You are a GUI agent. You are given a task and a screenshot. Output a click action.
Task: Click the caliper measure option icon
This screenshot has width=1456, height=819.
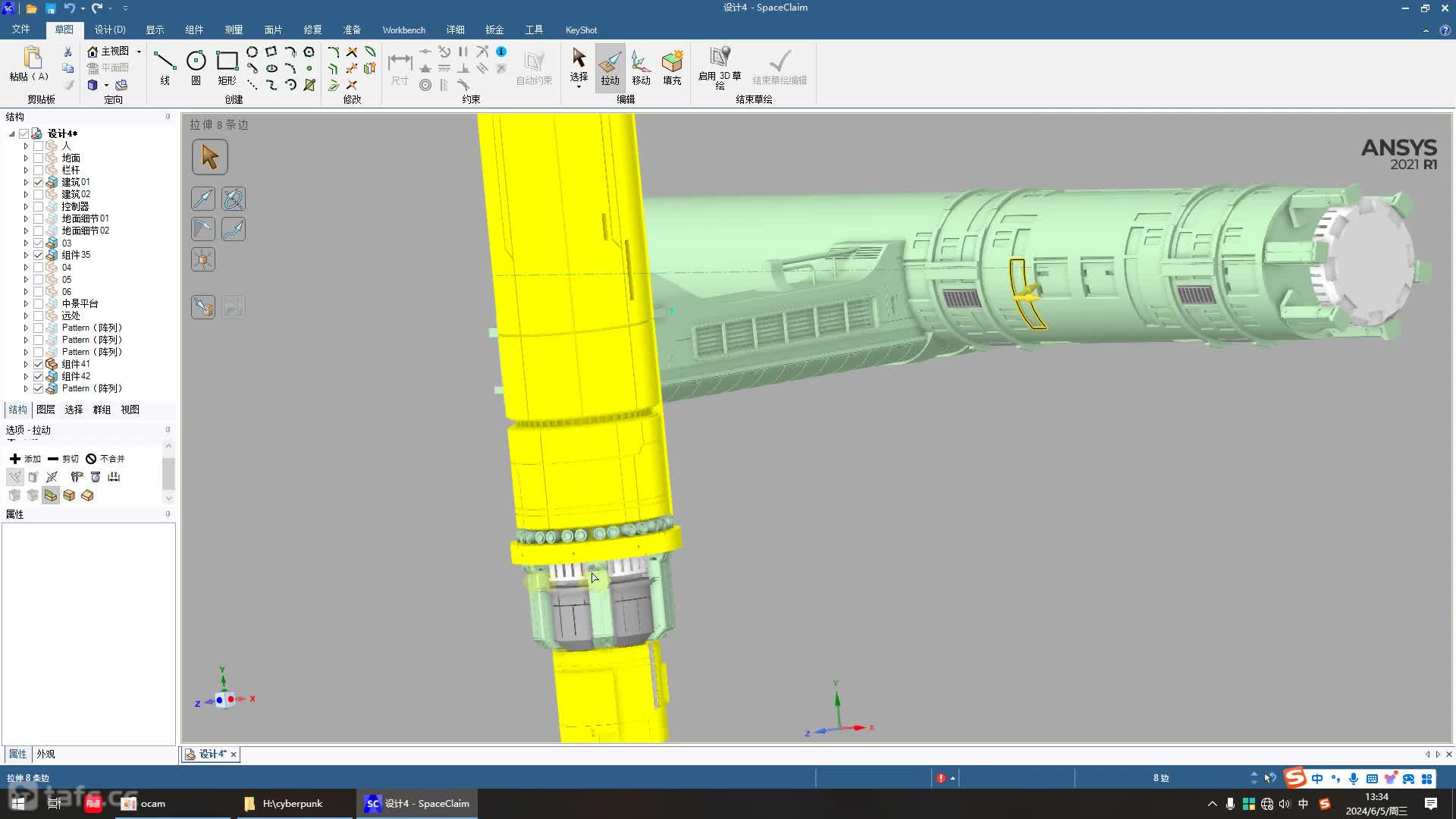coord(77,477)
